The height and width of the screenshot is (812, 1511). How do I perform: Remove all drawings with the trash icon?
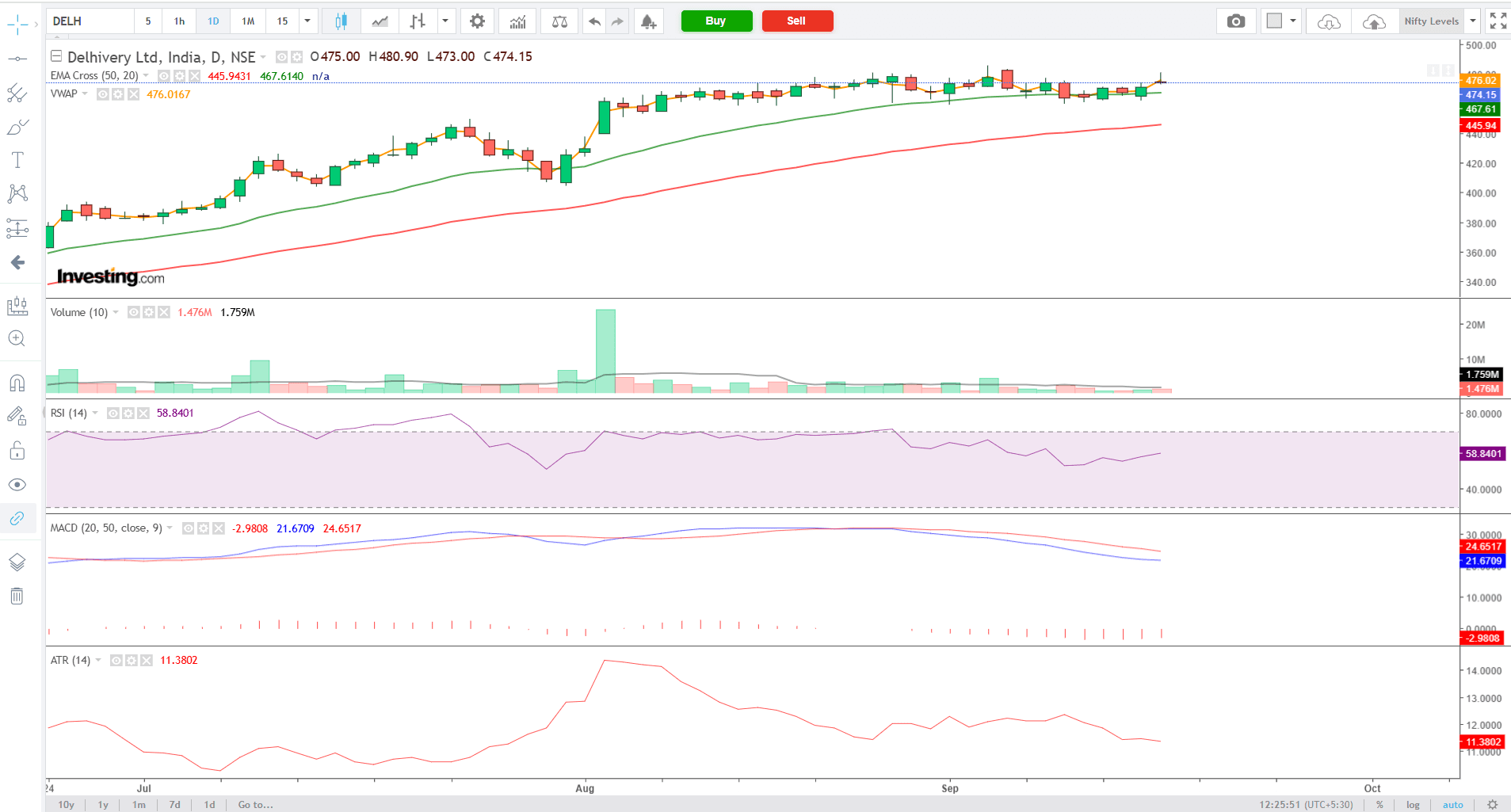[x=17, y=596]
